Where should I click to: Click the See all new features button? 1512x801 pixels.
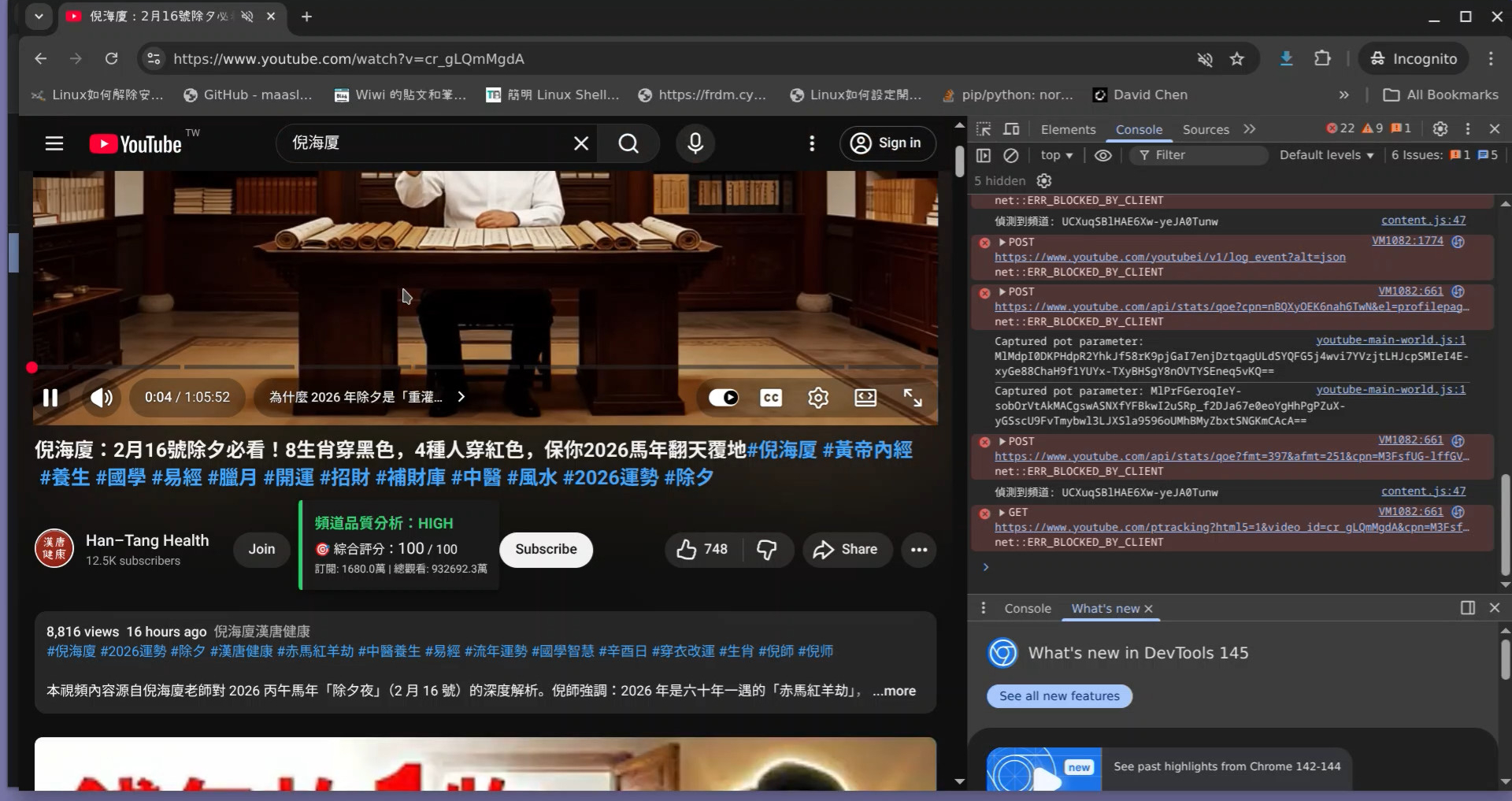[x=1058, y=696]
